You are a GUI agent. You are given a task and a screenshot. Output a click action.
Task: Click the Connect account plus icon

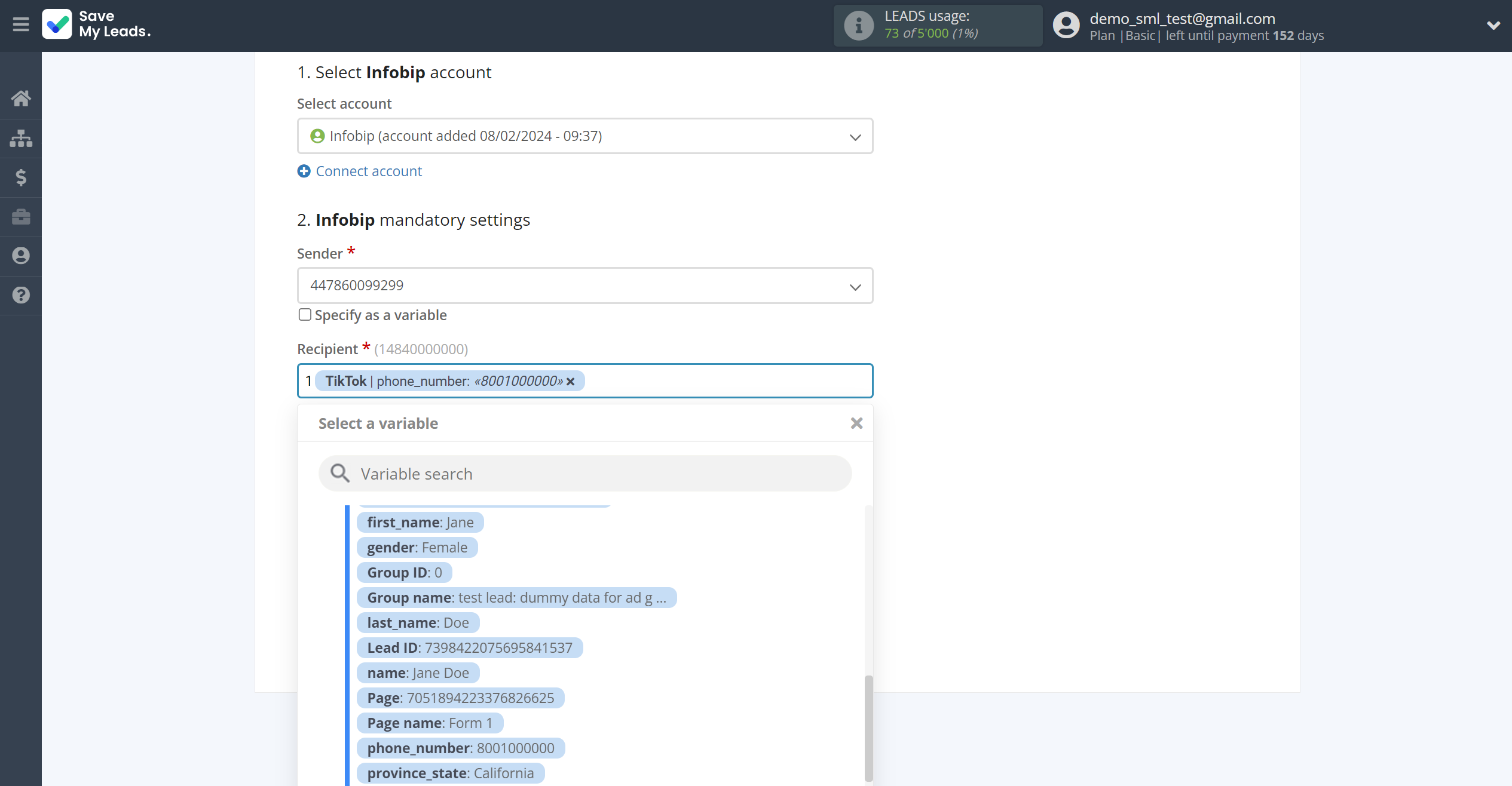(x=304, y=171)
